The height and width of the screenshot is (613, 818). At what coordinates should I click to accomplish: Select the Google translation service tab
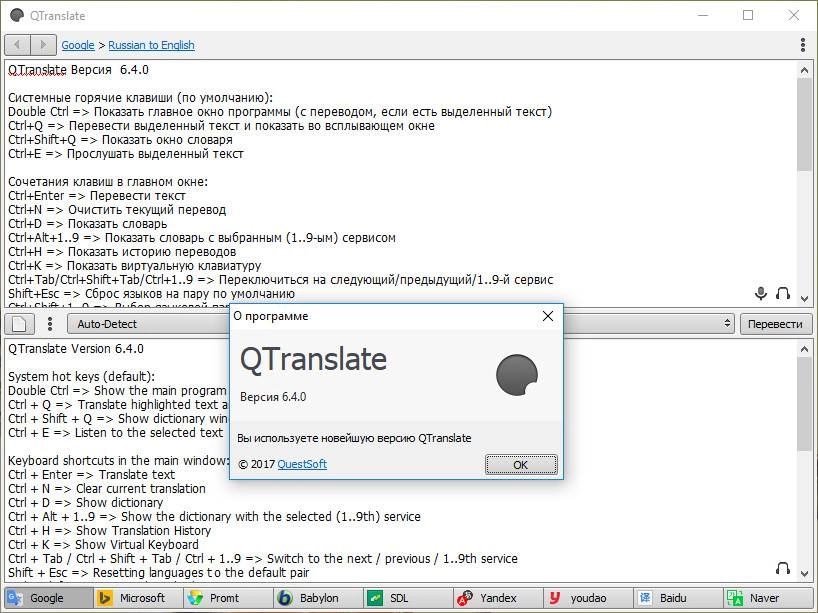pyautogui.click(x=48, y=598)
